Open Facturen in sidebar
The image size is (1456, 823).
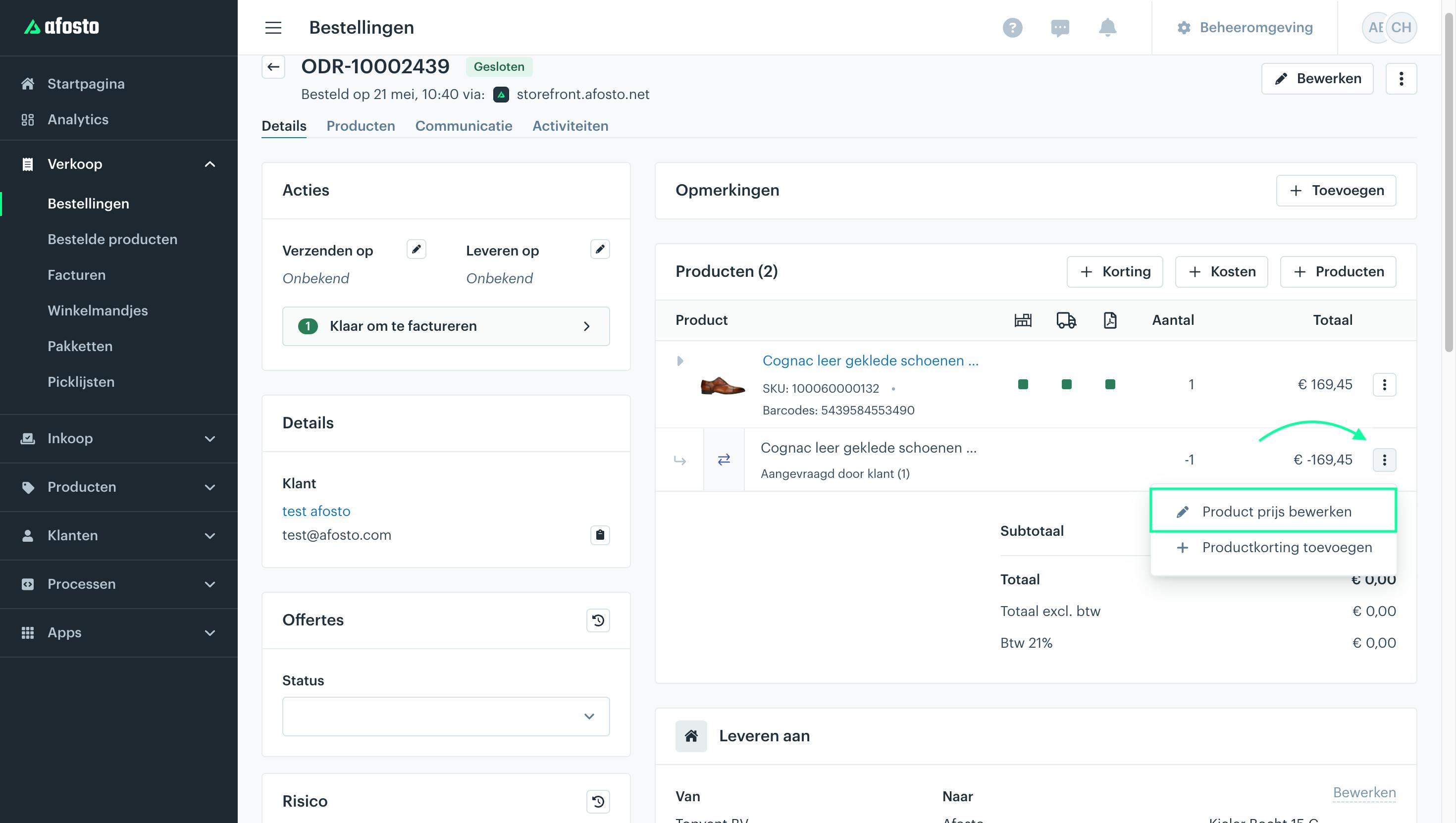pyautogui.click(x=76, y=275)
